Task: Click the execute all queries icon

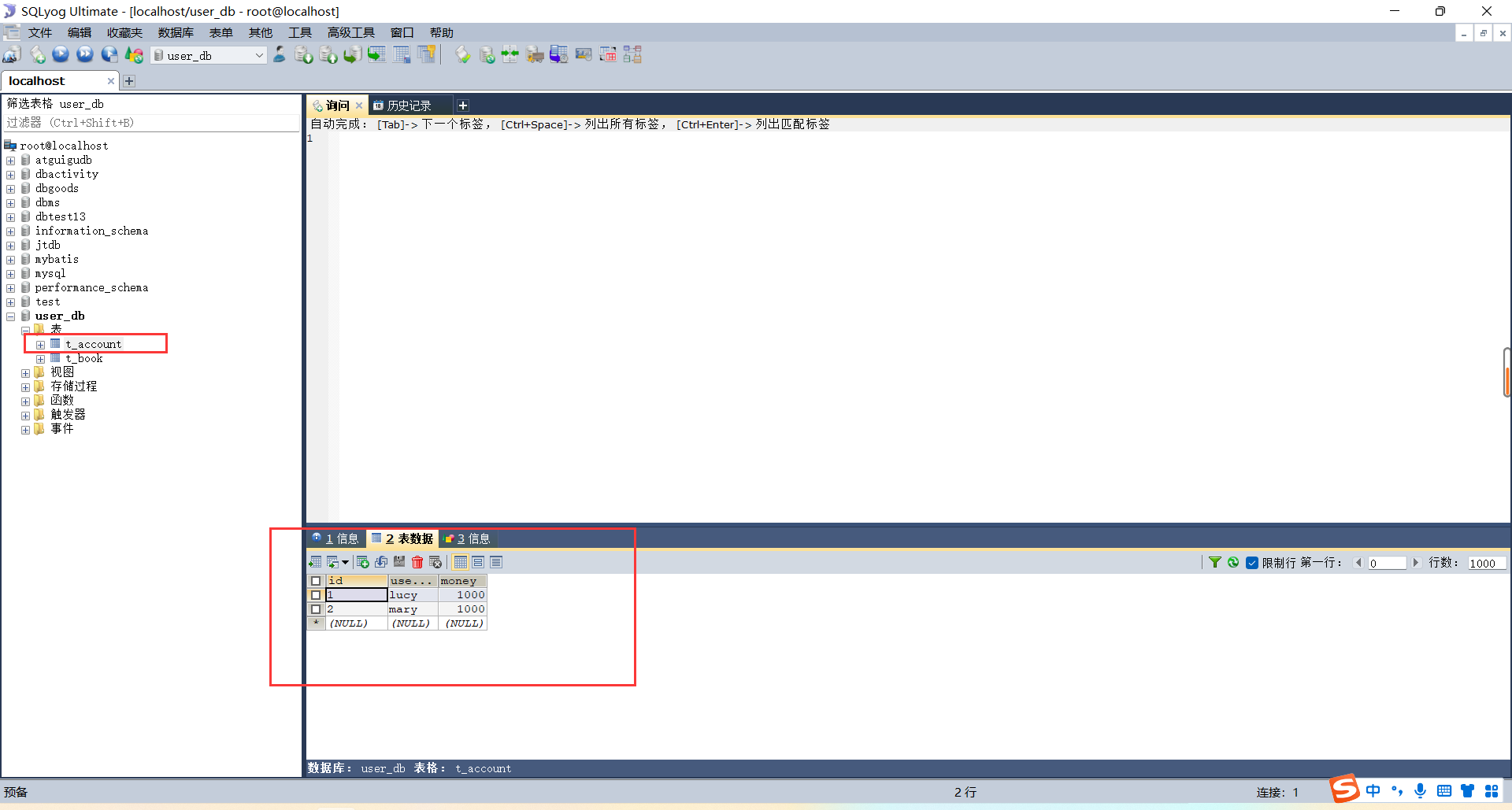Action: click(x=85, y=55)
